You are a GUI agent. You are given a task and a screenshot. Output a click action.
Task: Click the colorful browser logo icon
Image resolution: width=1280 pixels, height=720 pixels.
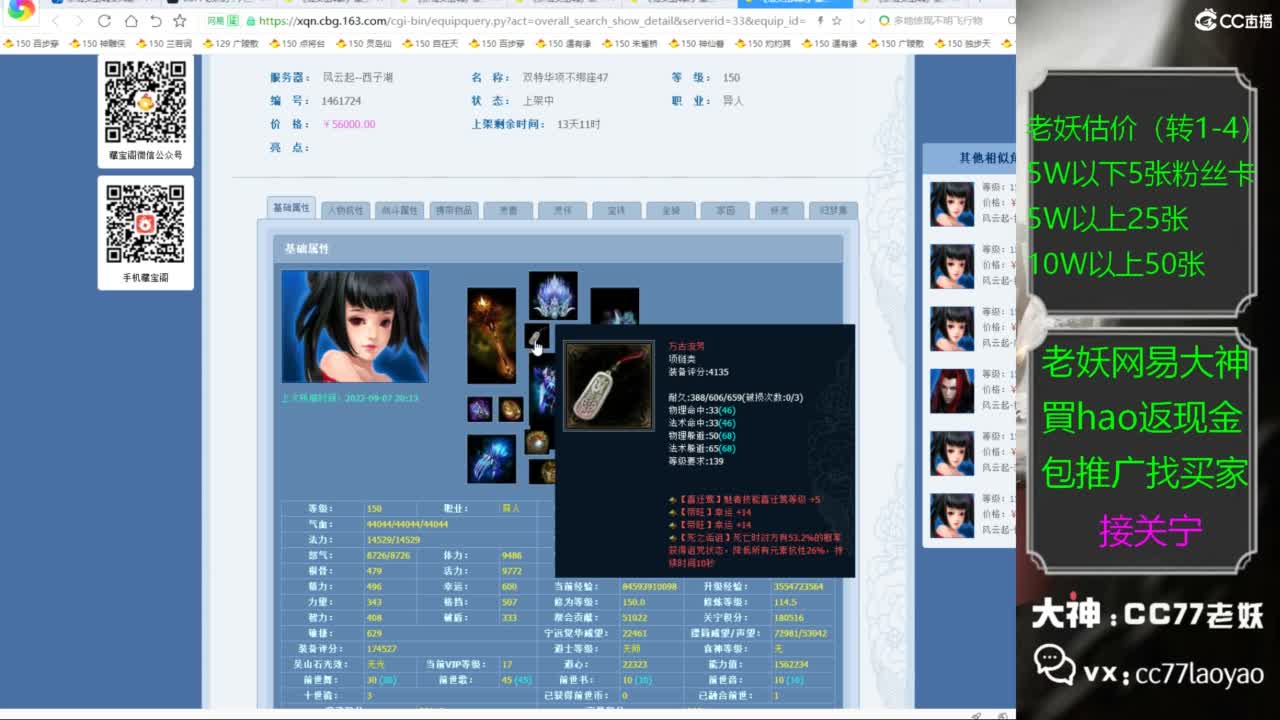coord(21,9)
